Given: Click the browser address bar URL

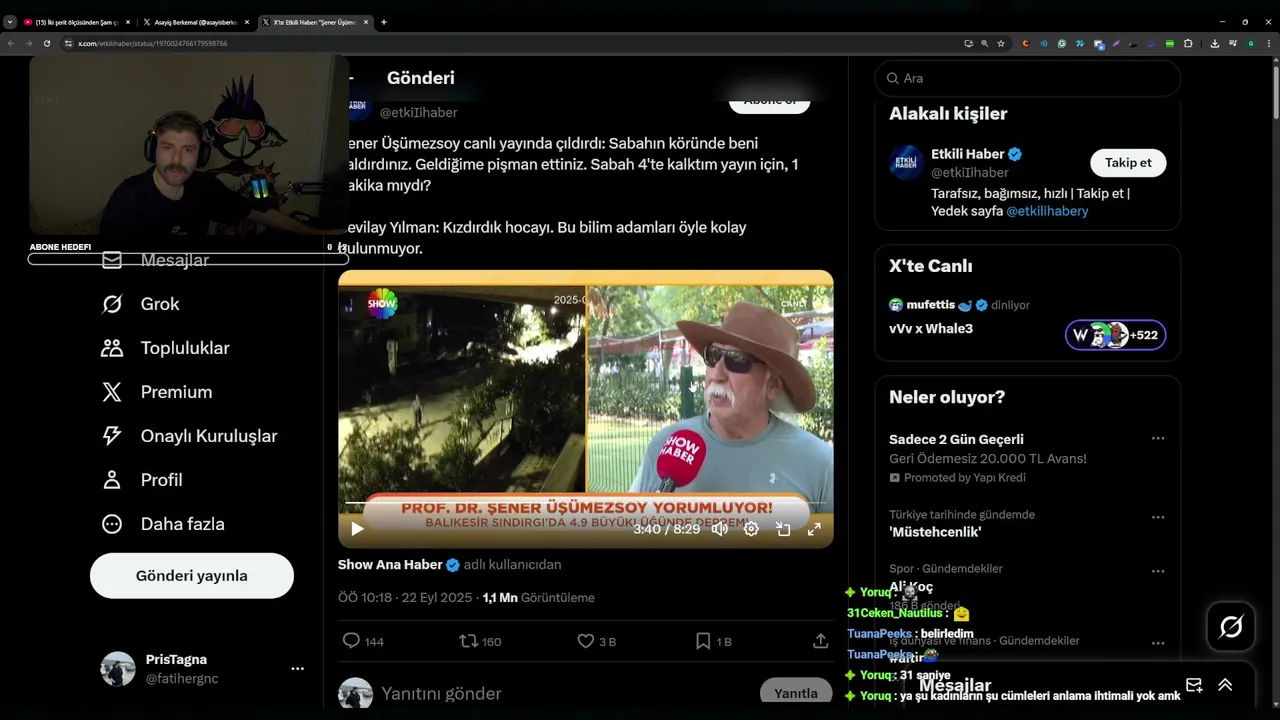Looking at the screenshot, I should (x=152, y=44).
